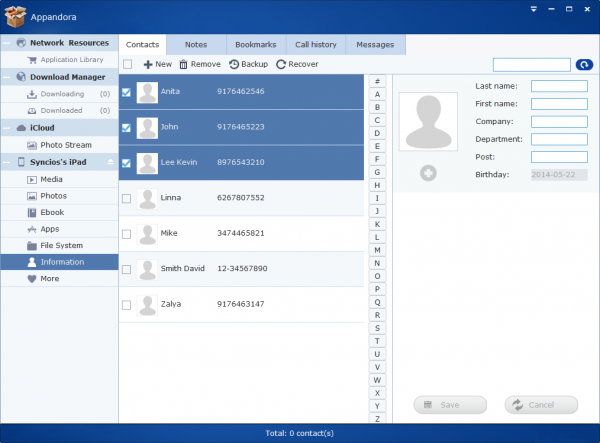Viewport: 600px width, 443px height.
Task: Click the Department input field
Action: (x=559, y=139)
